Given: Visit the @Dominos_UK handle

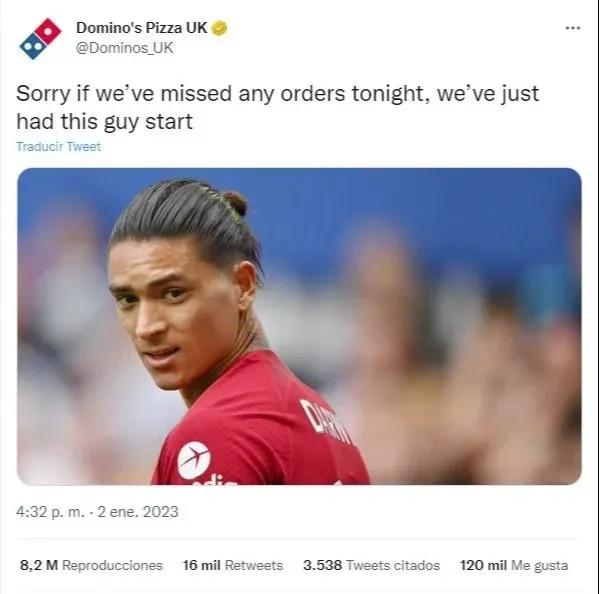Looking at the screenshot, I should pyautogui.click(x=125, y=48).
